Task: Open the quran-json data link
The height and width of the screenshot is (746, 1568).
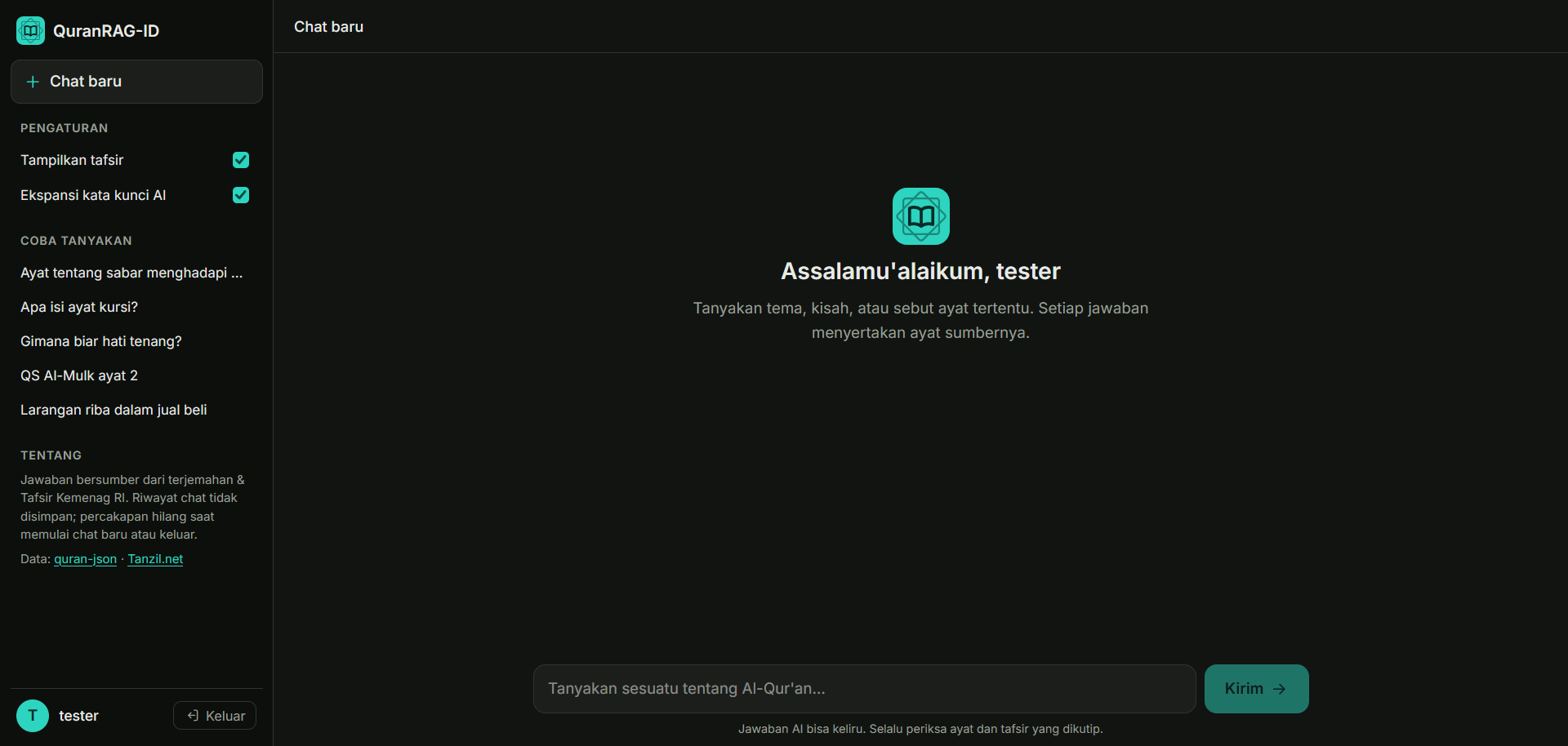Action: pyautogui.click(x=86, y=559)
